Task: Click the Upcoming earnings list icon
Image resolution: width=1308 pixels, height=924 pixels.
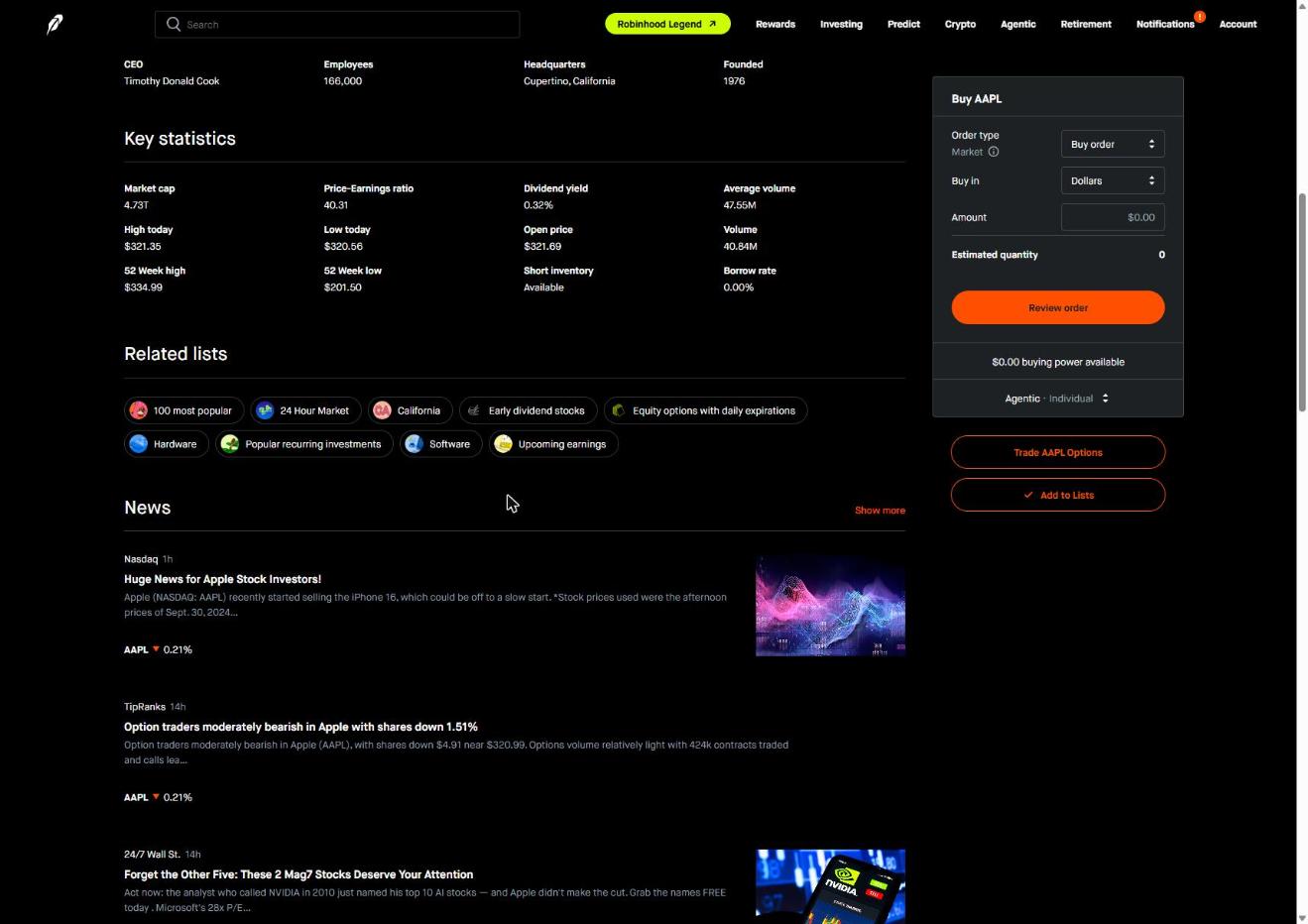Action: tap(504, 444)
